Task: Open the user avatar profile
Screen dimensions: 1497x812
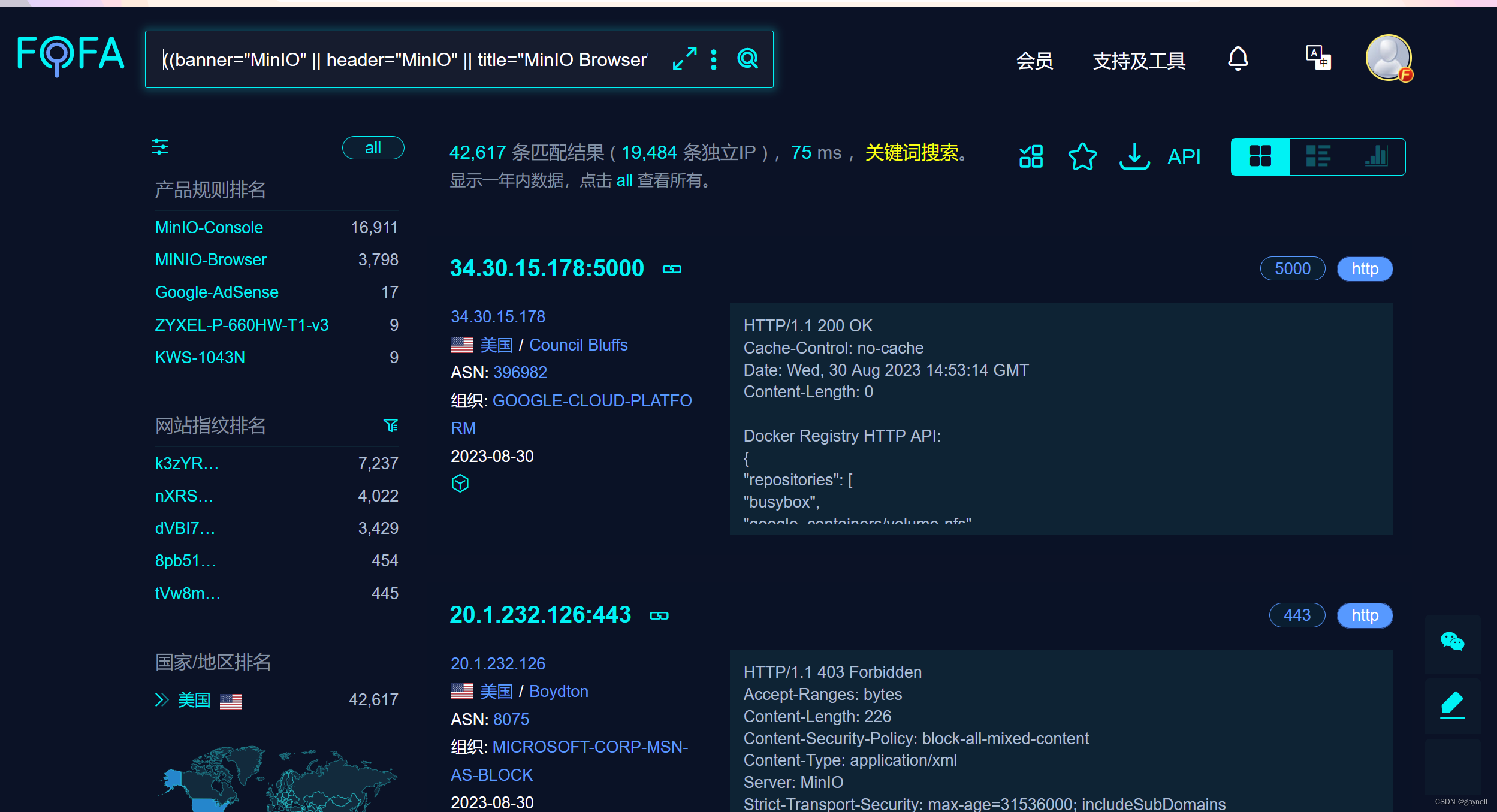Action: pos(1389,58)
